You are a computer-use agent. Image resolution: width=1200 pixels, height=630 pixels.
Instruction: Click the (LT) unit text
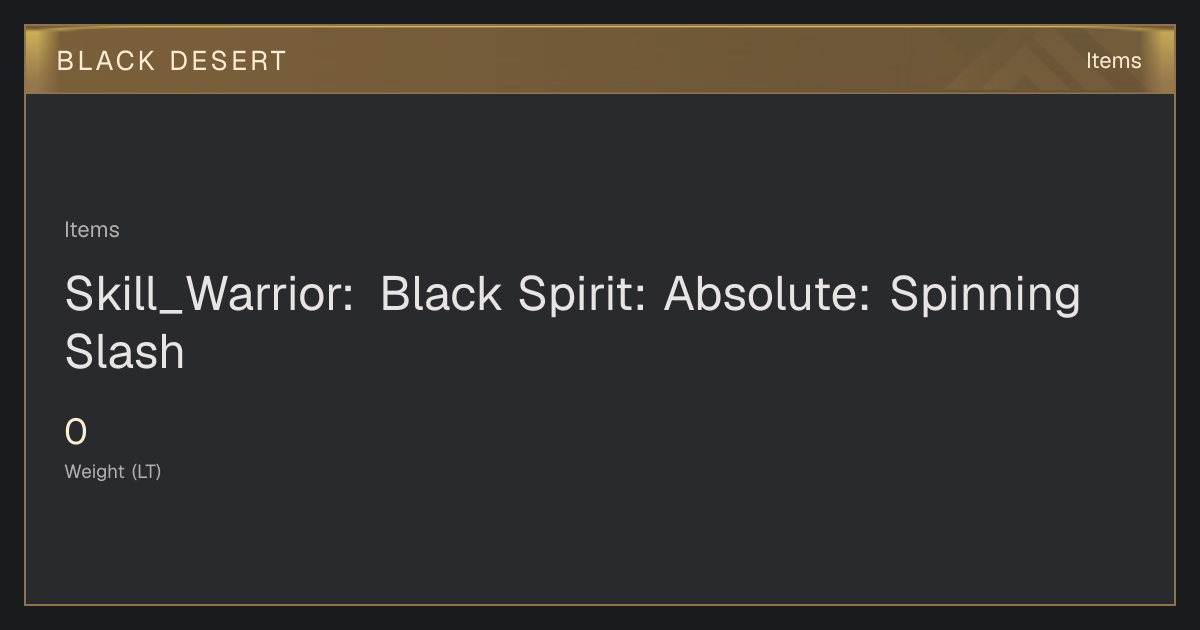tap(146, 472)
